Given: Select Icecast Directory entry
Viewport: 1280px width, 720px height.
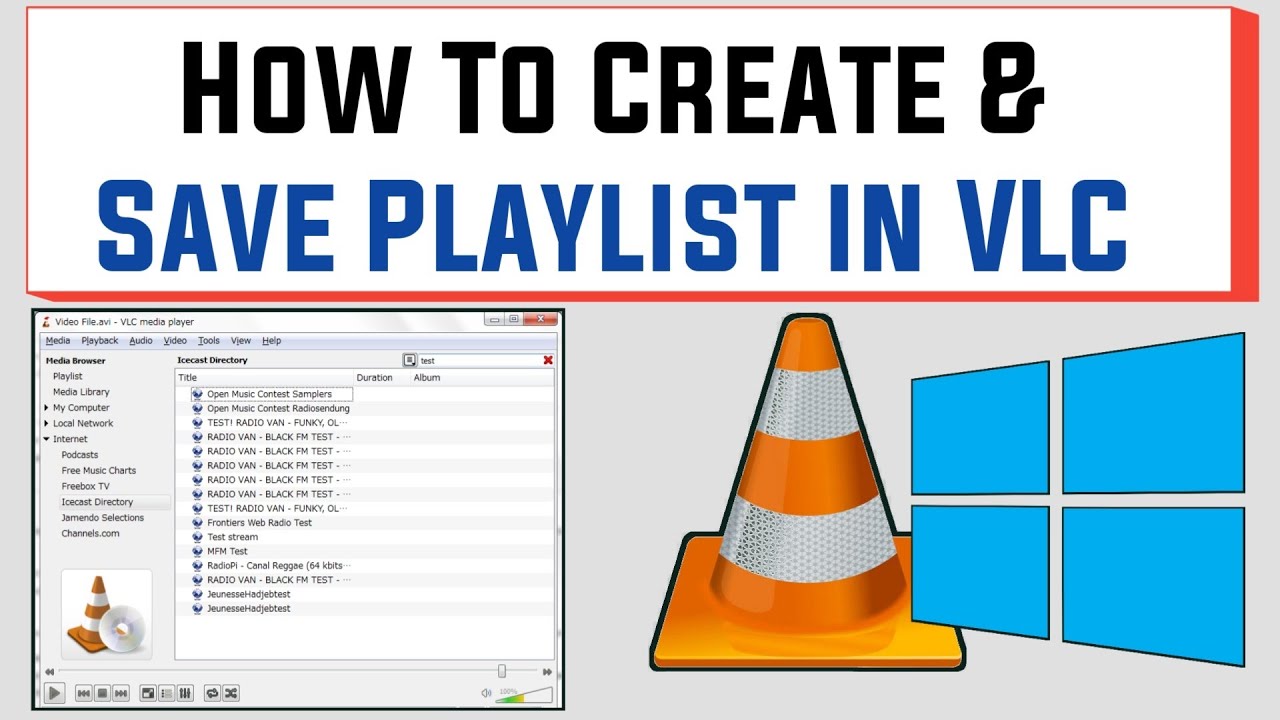Looking at the screenshot, I should [97, 502].
